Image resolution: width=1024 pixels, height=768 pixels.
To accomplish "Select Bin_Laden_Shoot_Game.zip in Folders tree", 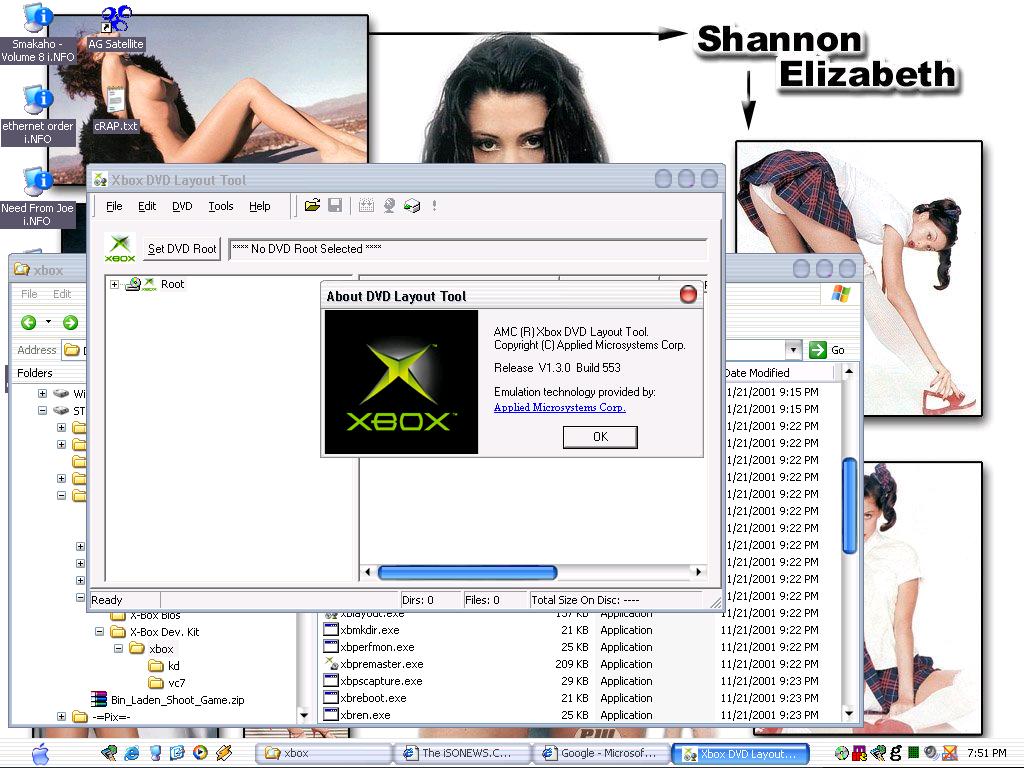I will click(168, 699).
